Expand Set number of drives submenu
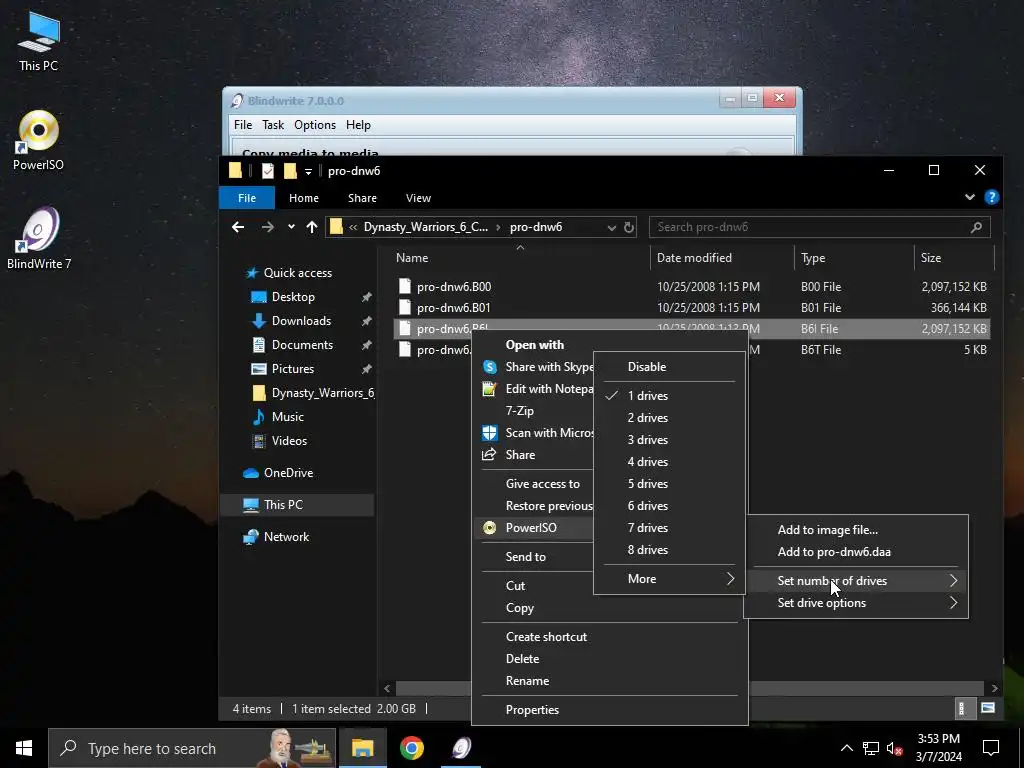The width and height of the screenshot is (1024, 768). pyautogui.click(x=856, y=581)
